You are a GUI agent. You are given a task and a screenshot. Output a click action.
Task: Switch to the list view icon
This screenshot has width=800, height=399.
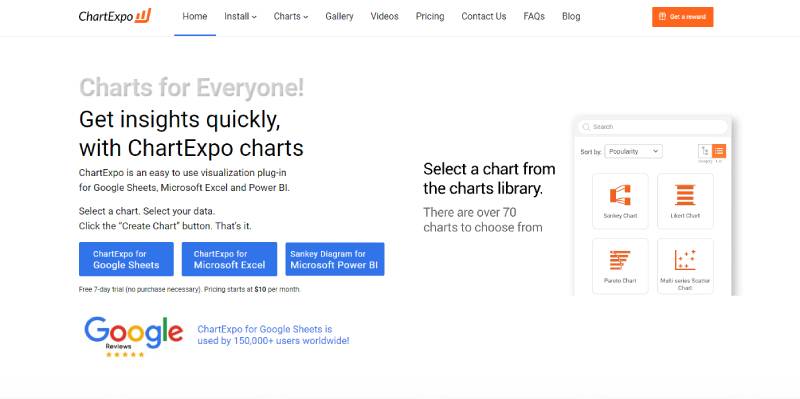point(719,151)
